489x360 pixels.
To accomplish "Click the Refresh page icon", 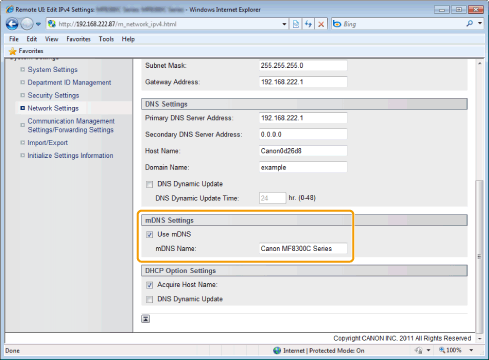I will (x=308, y=24).
